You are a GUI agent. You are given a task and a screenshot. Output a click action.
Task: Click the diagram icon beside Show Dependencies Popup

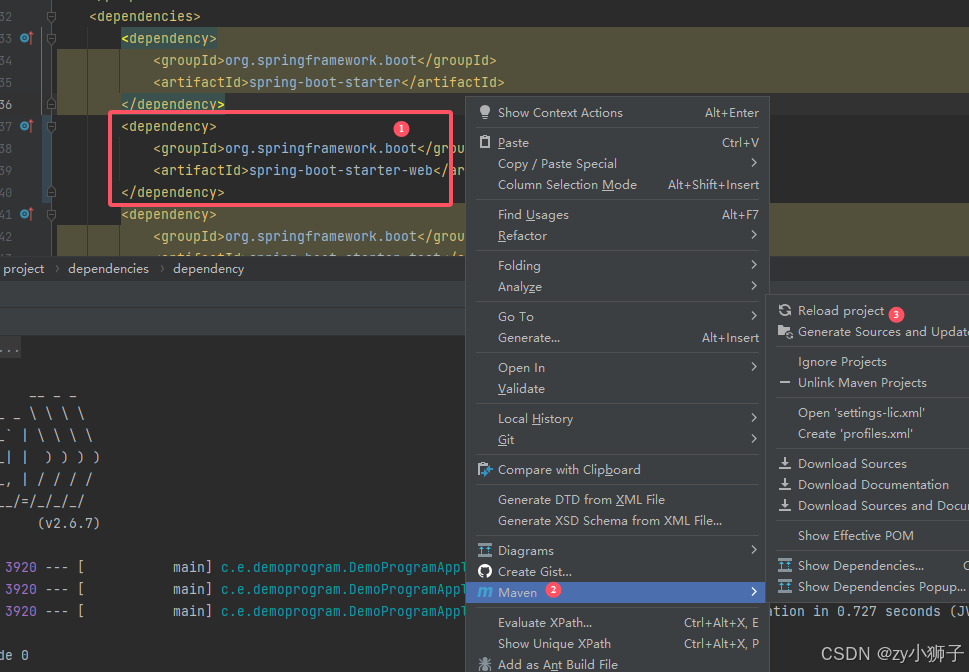click(x=785, y=586)
